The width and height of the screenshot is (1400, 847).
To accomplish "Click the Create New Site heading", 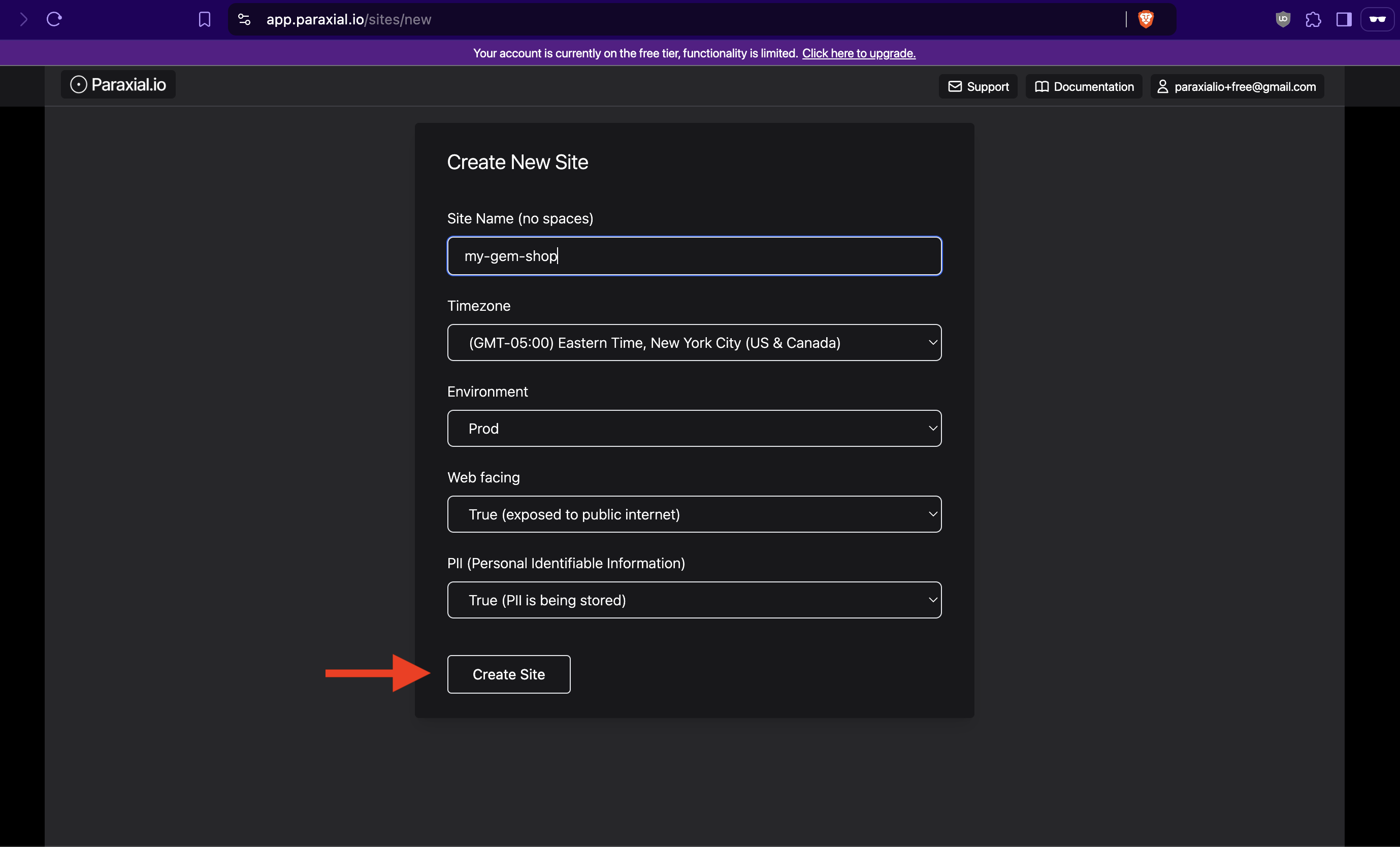I will coord(517,162).
